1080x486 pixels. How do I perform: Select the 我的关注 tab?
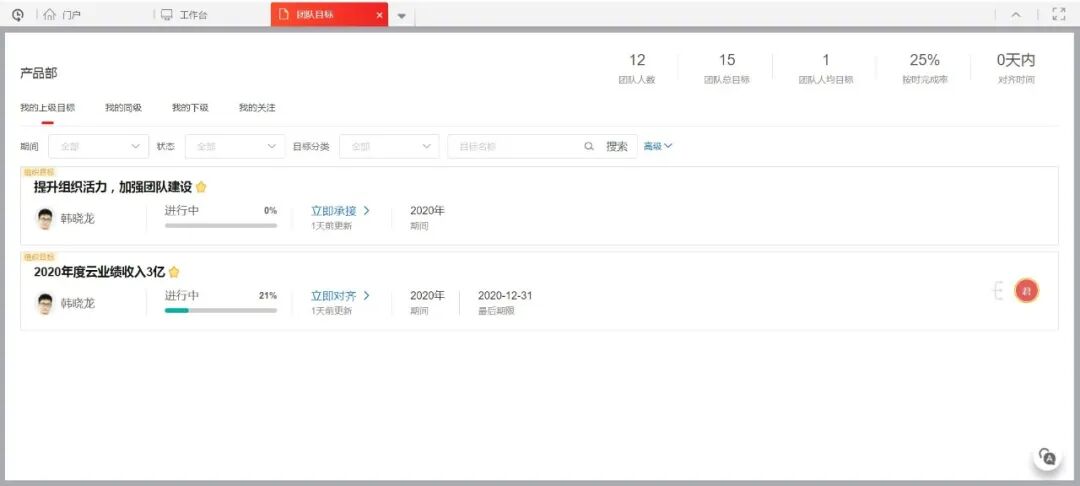pos(257,108)
